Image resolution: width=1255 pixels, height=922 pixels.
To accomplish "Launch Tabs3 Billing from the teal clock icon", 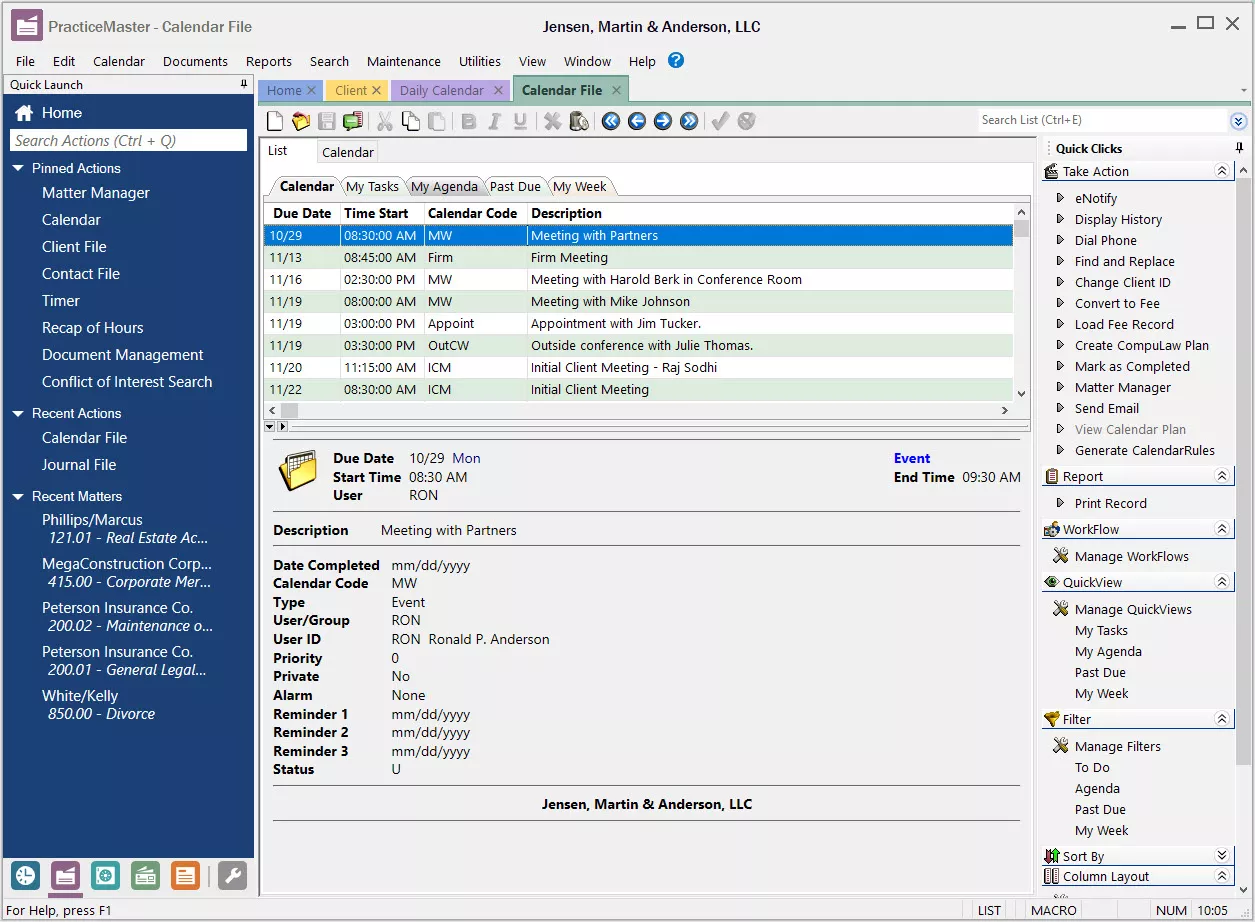I will (x=24, y=876).
